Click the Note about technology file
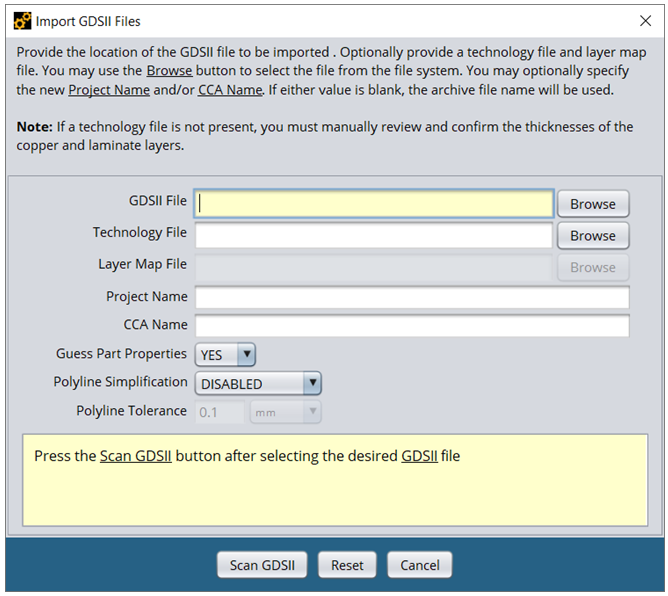This screenshot has width=668, height=596. point(324,136)
